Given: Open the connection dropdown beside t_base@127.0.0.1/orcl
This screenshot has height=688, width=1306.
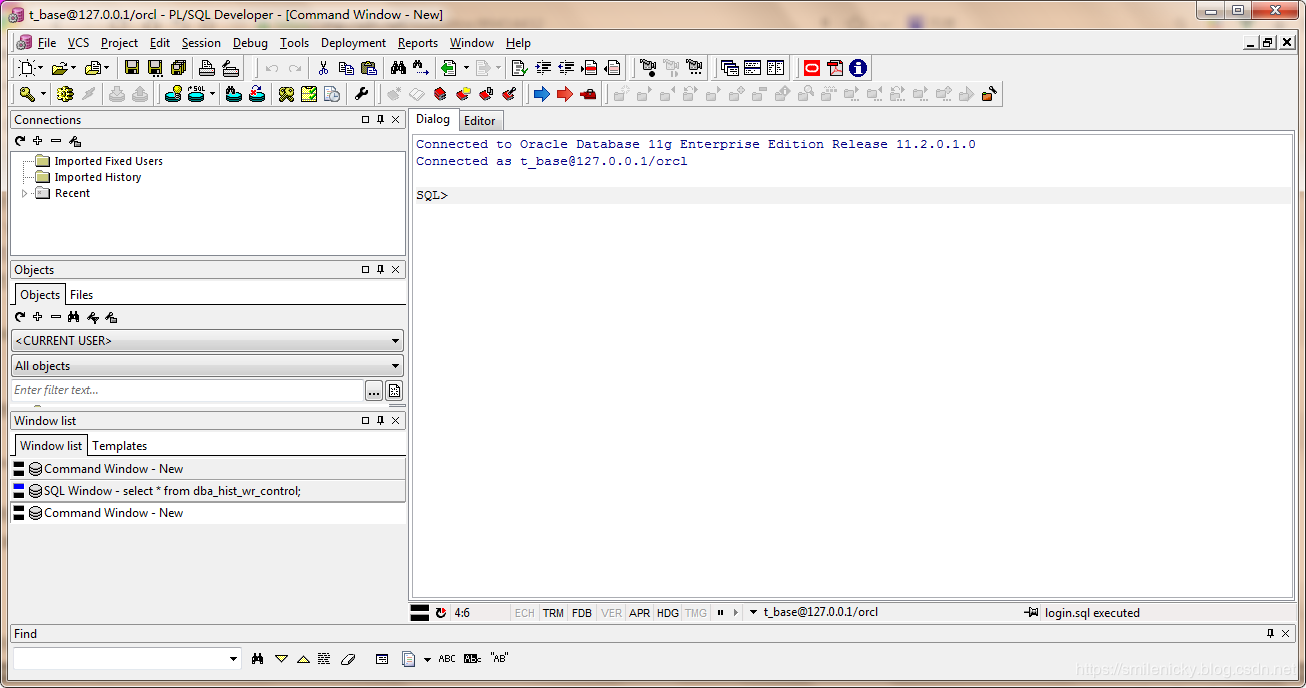Looking at the screenshot, I should (753, 613).
